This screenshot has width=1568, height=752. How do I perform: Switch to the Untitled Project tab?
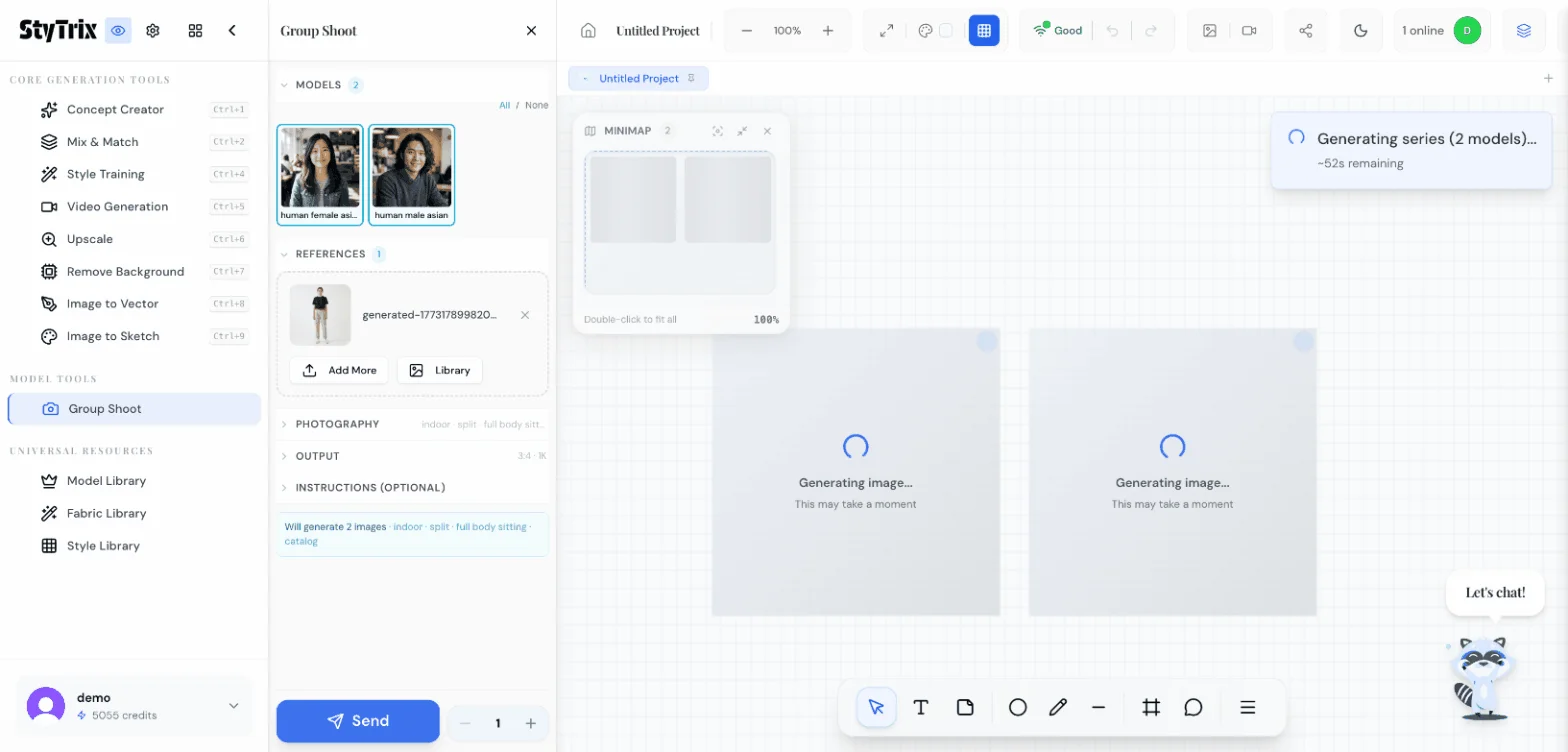[x=638, y=78]
